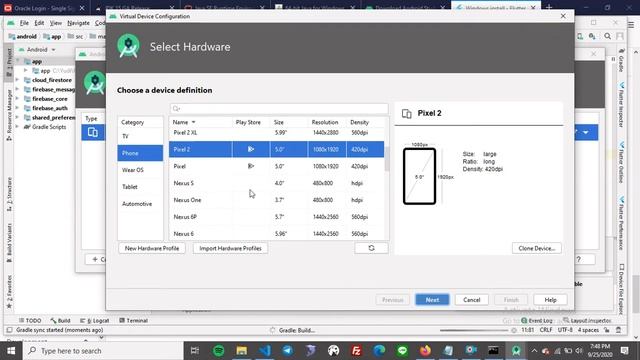Expand the firebase_core module

pyautogui.click(x=18, y=99)
